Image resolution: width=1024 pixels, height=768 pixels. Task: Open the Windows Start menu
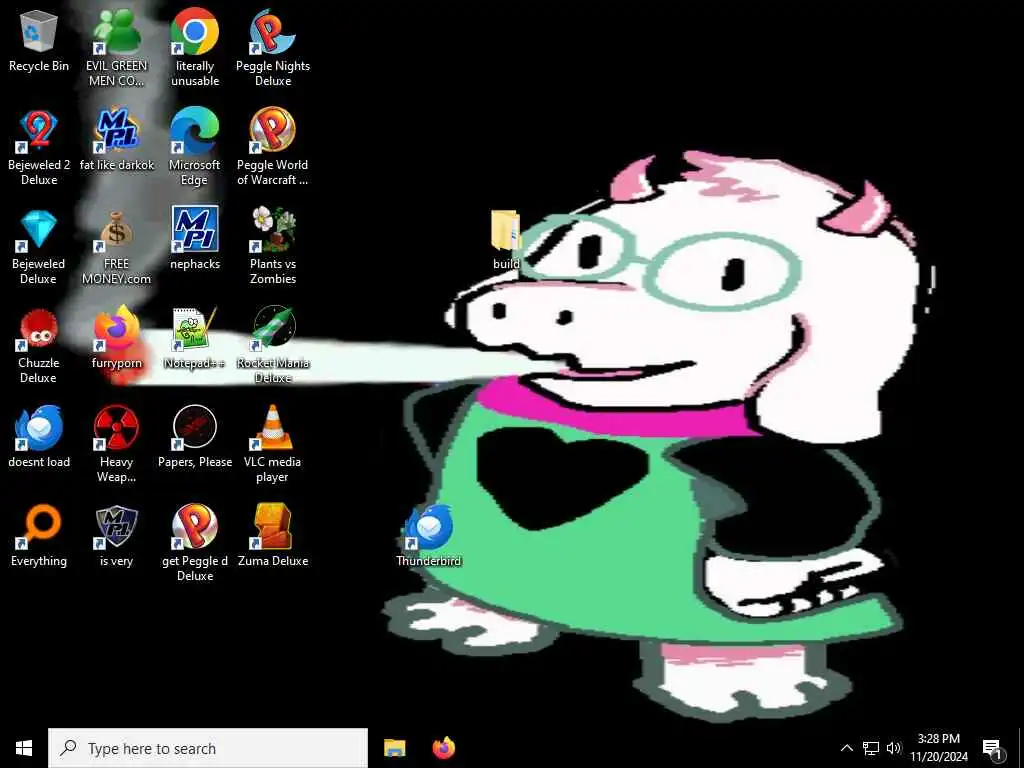24,748
